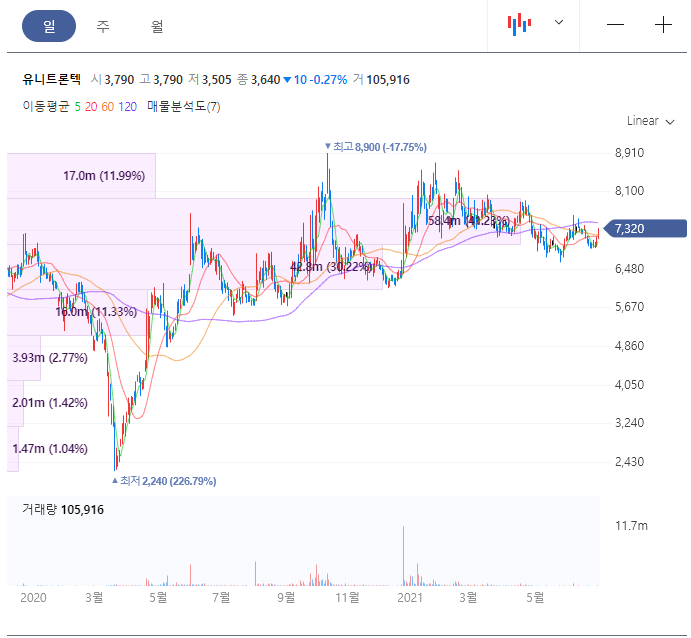Viewport: 691px width, 638px height.
Task: Open the chart type dropdown arrow
Action: click(559, 22)
